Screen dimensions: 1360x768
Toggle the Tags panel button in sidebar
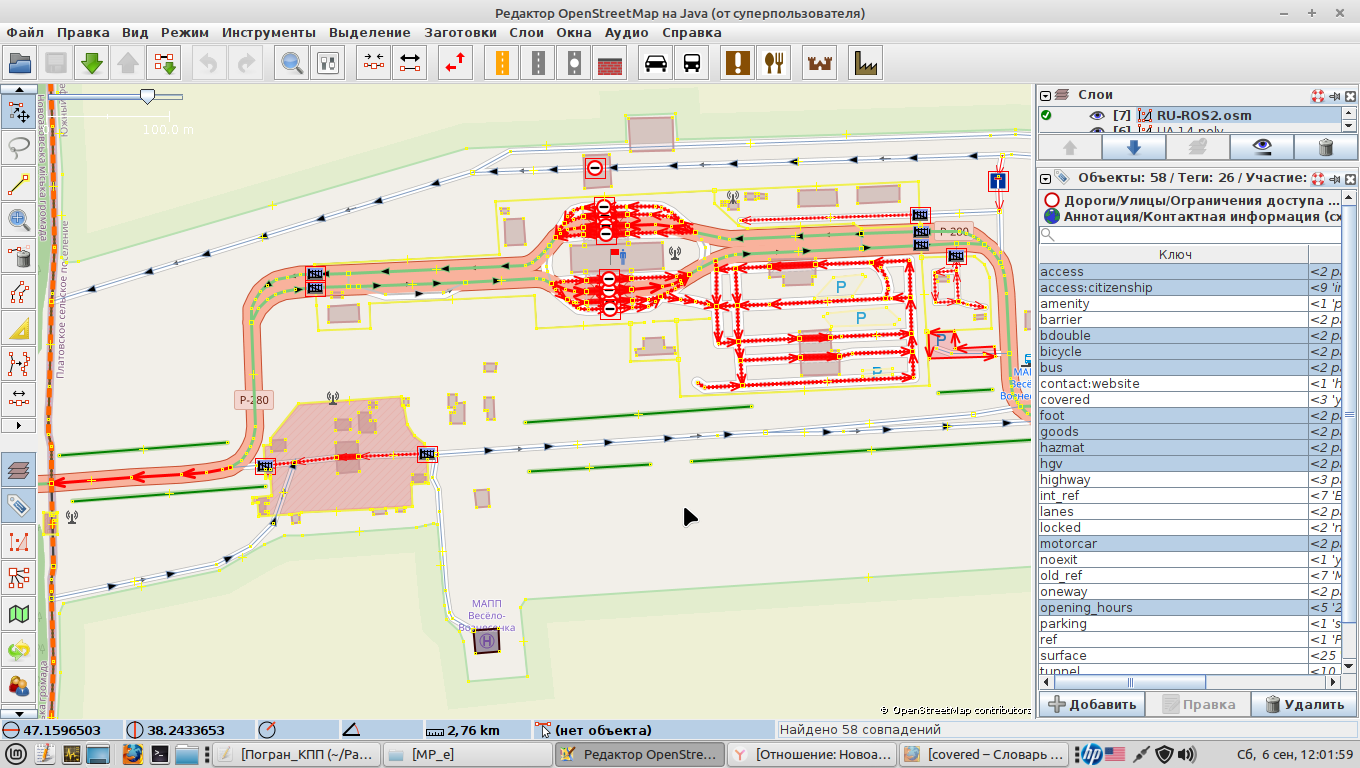pyautogui.click(x=19, y=504)
